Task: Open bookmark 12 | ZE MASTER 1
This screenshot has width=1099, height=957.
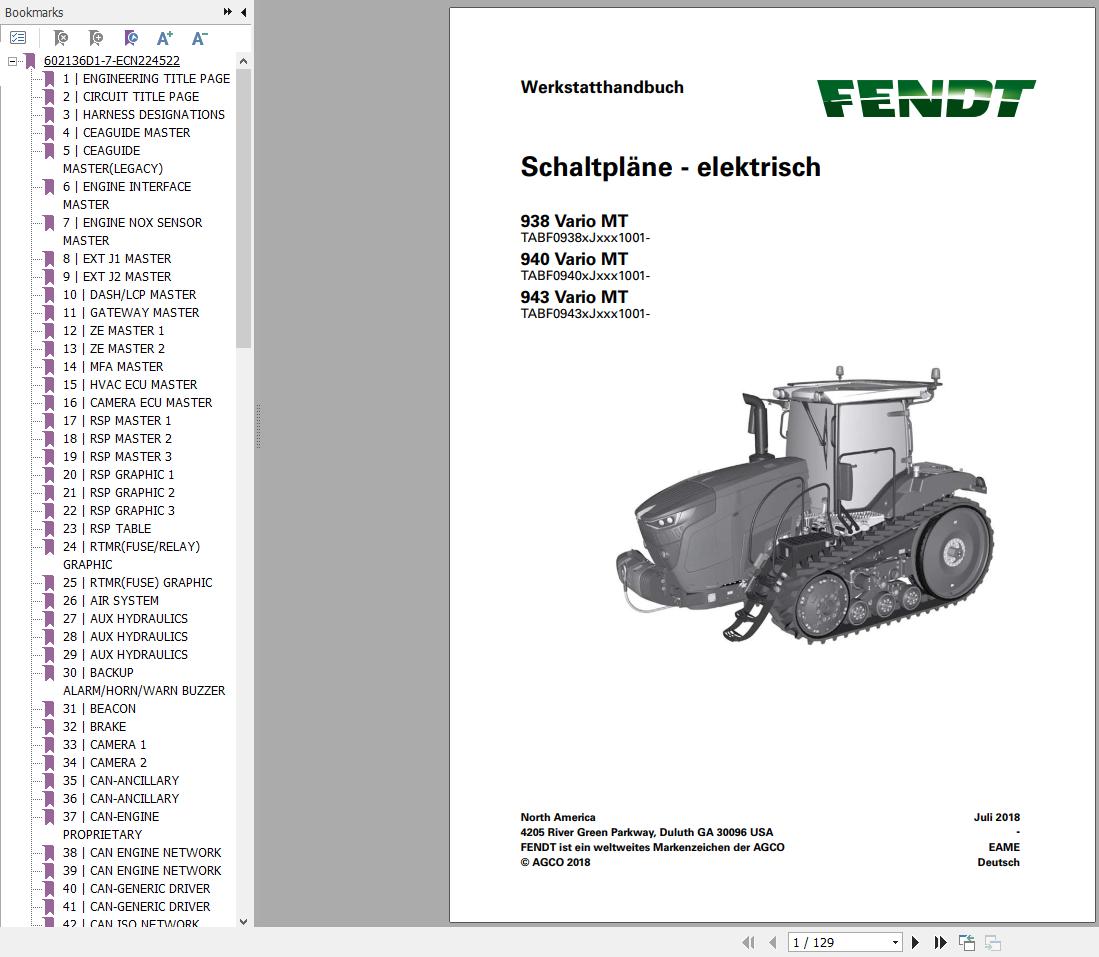Action: [x=114, y=330]
